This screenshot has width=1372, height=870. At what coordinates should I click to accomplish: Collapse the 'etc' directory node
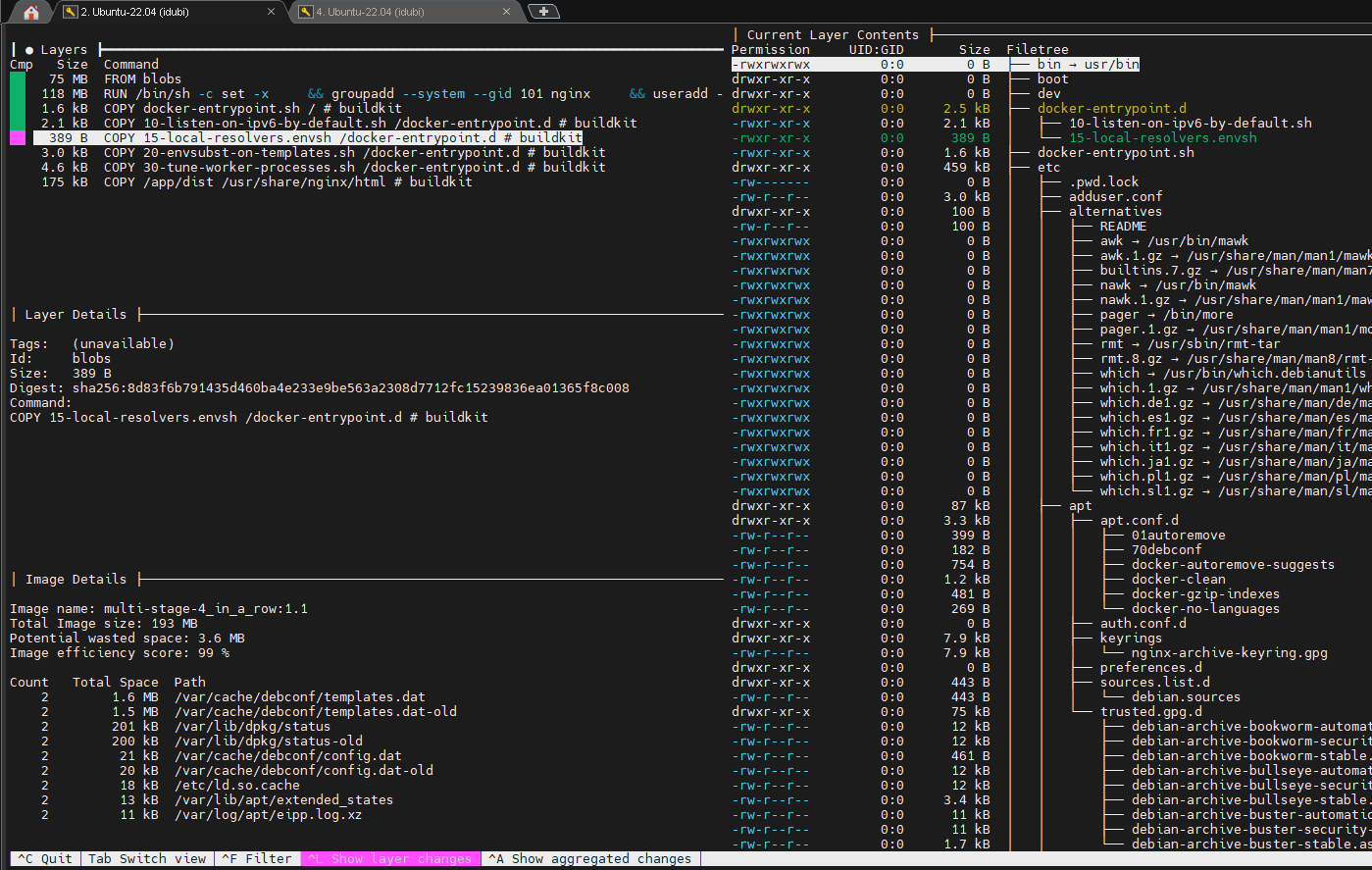(x=1049, y=167)
